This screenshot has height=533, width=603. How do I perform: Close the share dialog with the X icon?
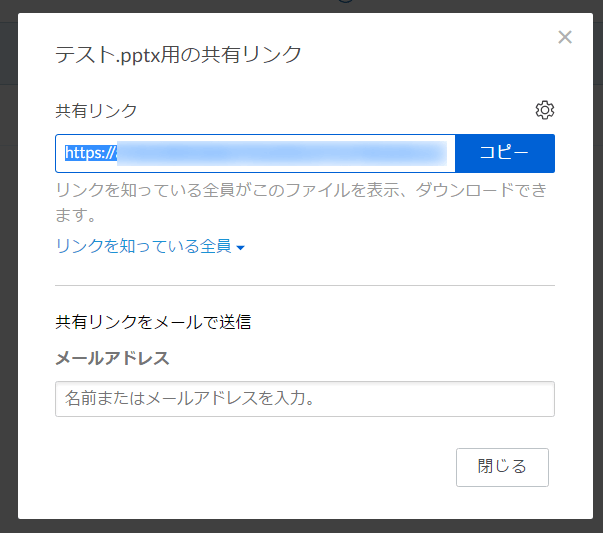(565, 38)
